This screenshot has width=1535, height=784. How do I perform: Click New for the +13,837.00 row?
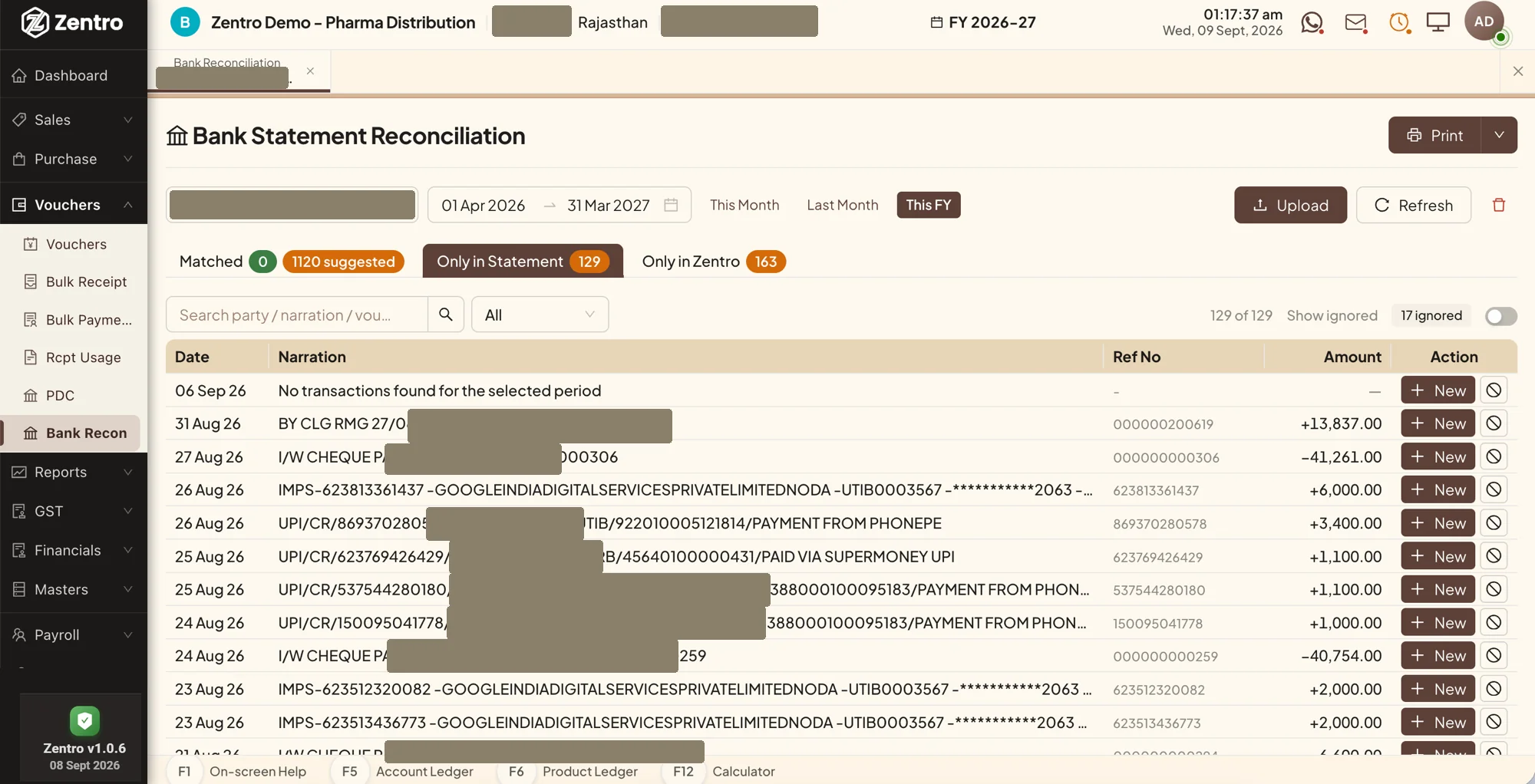tap(1438, 423)
